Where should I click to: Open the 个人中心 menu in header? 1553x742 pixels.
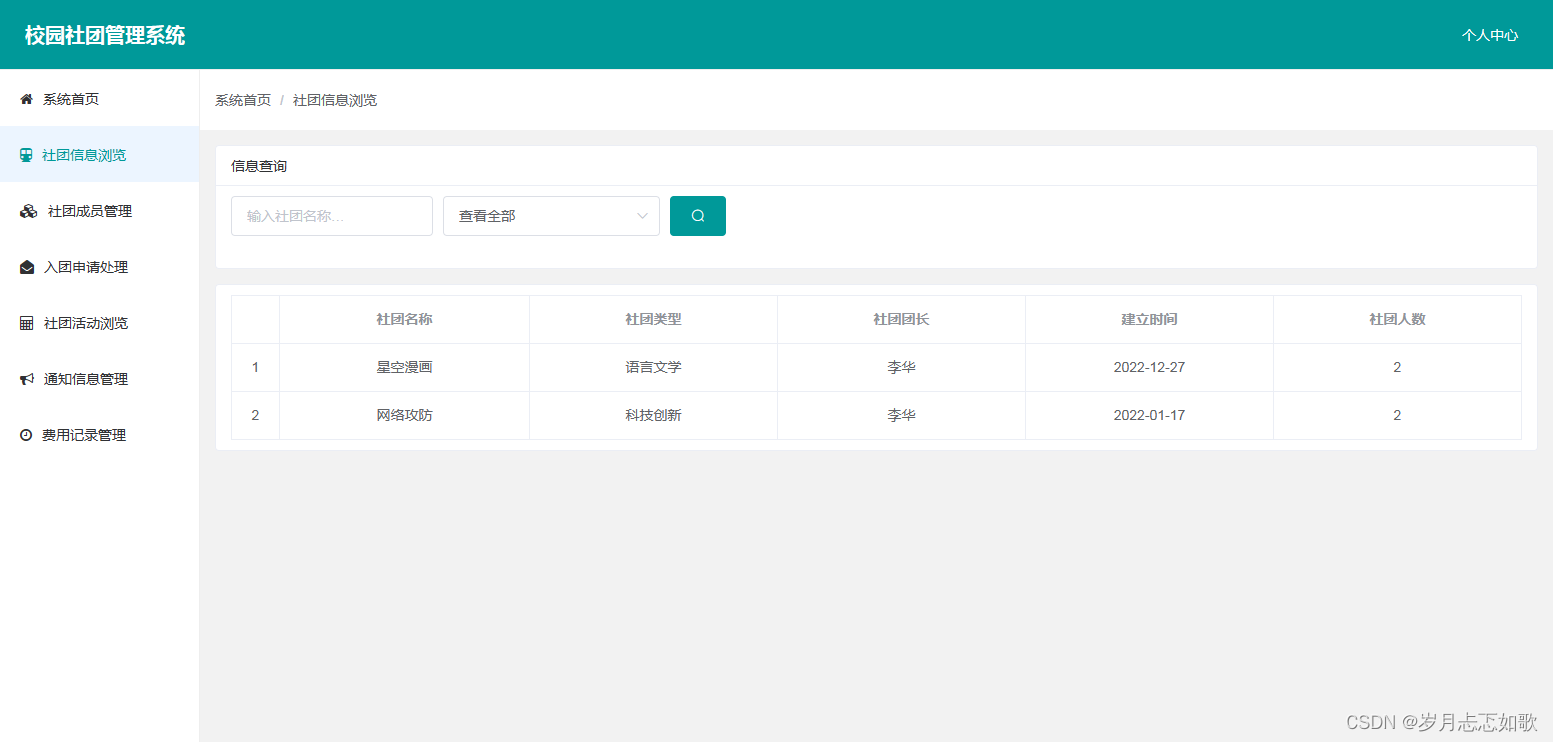coord(1490,35)
